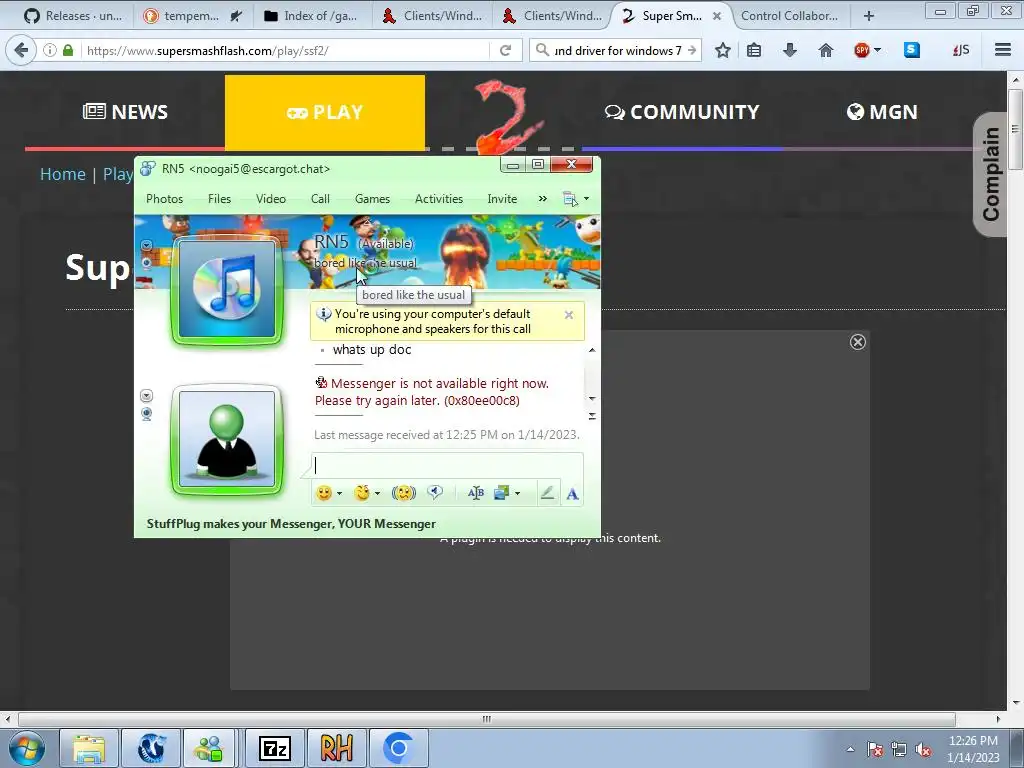Click the JS toggle extension icon
This screenshot has height=768, width=1024.
coord(961,50)
